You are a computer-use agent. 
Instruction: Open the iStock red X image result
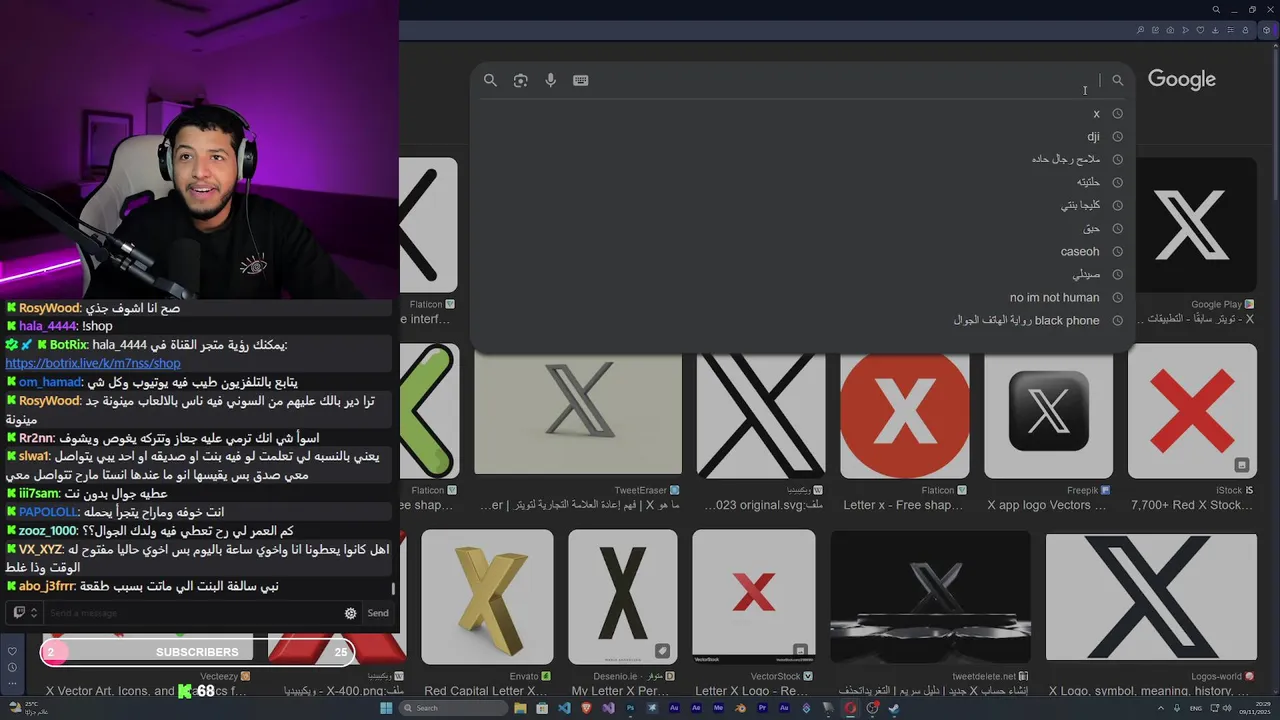coord(1192,411)
